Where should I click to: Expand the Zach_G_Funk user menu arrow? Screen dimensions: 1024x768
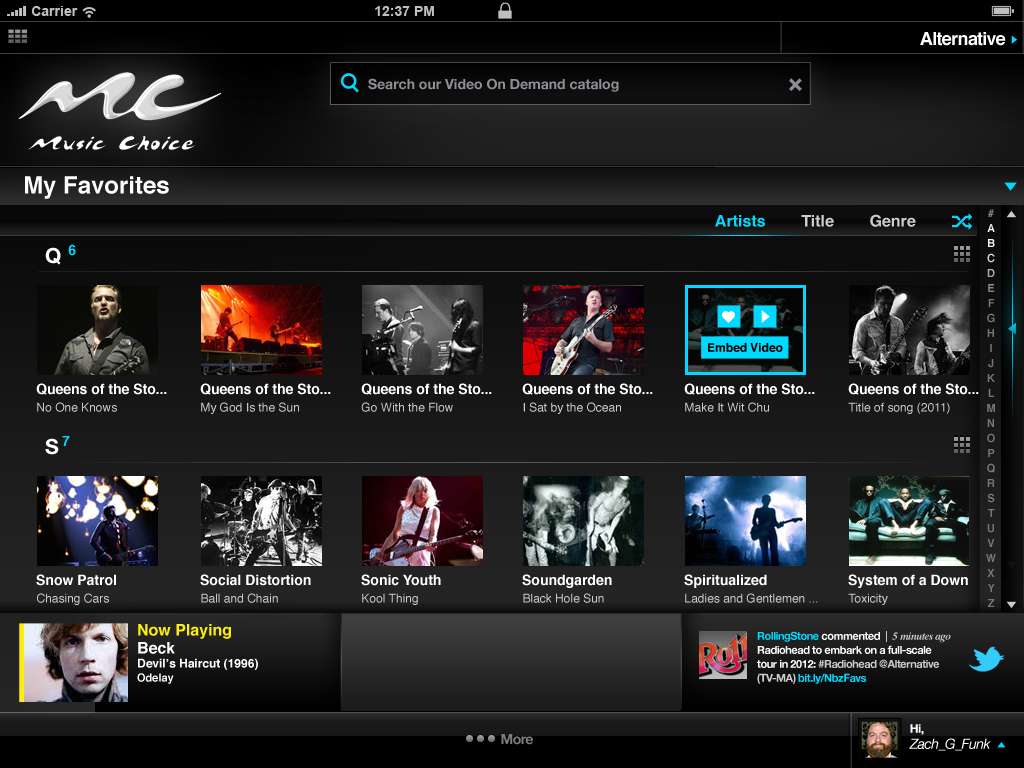point(1002,745)
